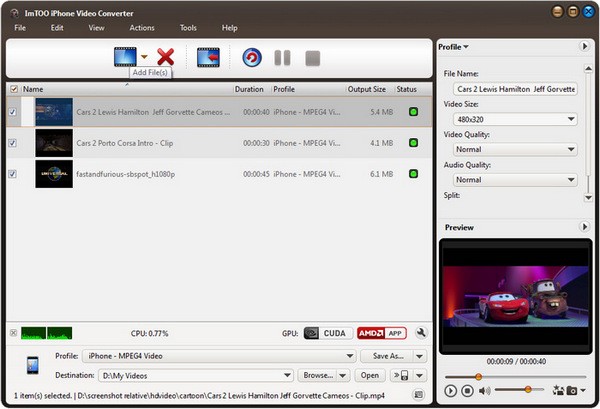Screen dimensions: 600x409
Task: Remove selected file with red X icon
Action: pyautogui.click(x=165, y=57)
